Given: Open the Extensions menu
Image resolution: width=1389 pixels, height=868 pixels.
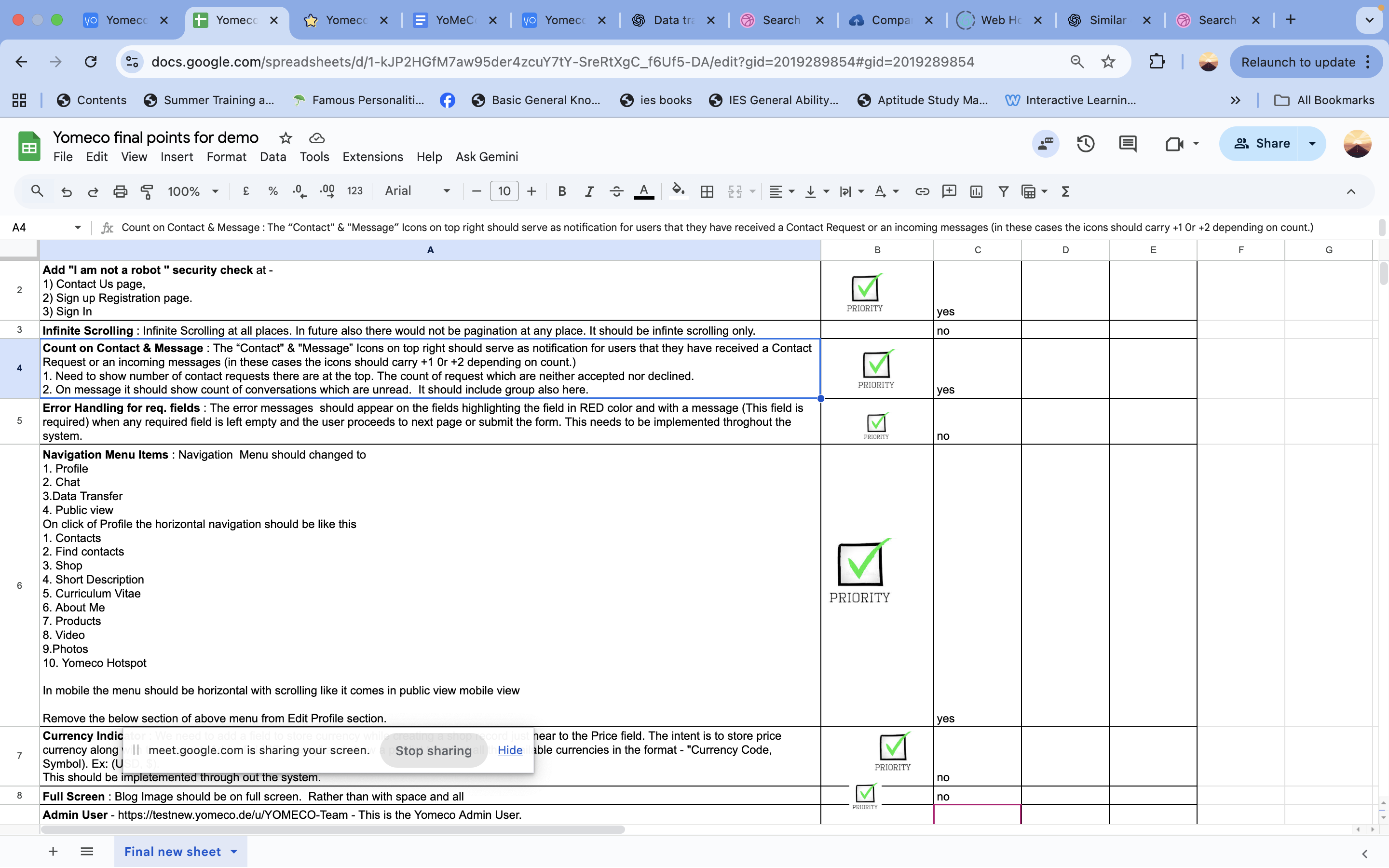Looking at the screenshot, I should [x=372, y=157].
